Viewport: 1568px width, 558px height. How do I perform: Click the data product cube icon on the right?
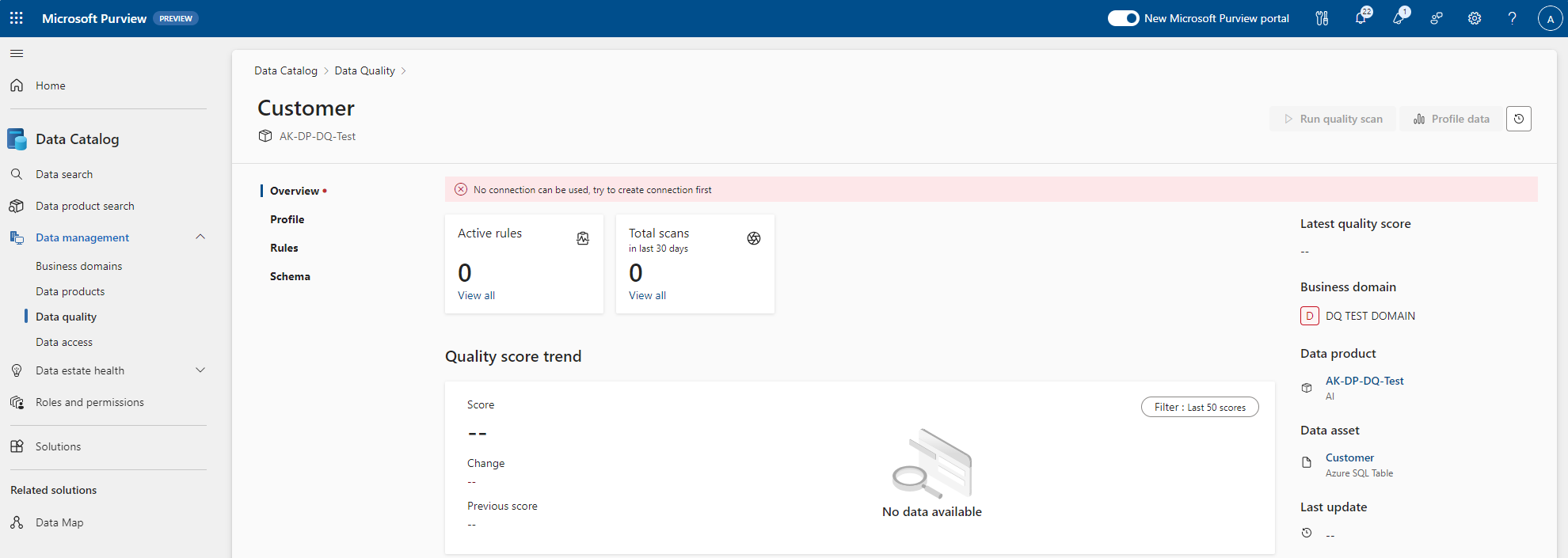(1307, 388)
